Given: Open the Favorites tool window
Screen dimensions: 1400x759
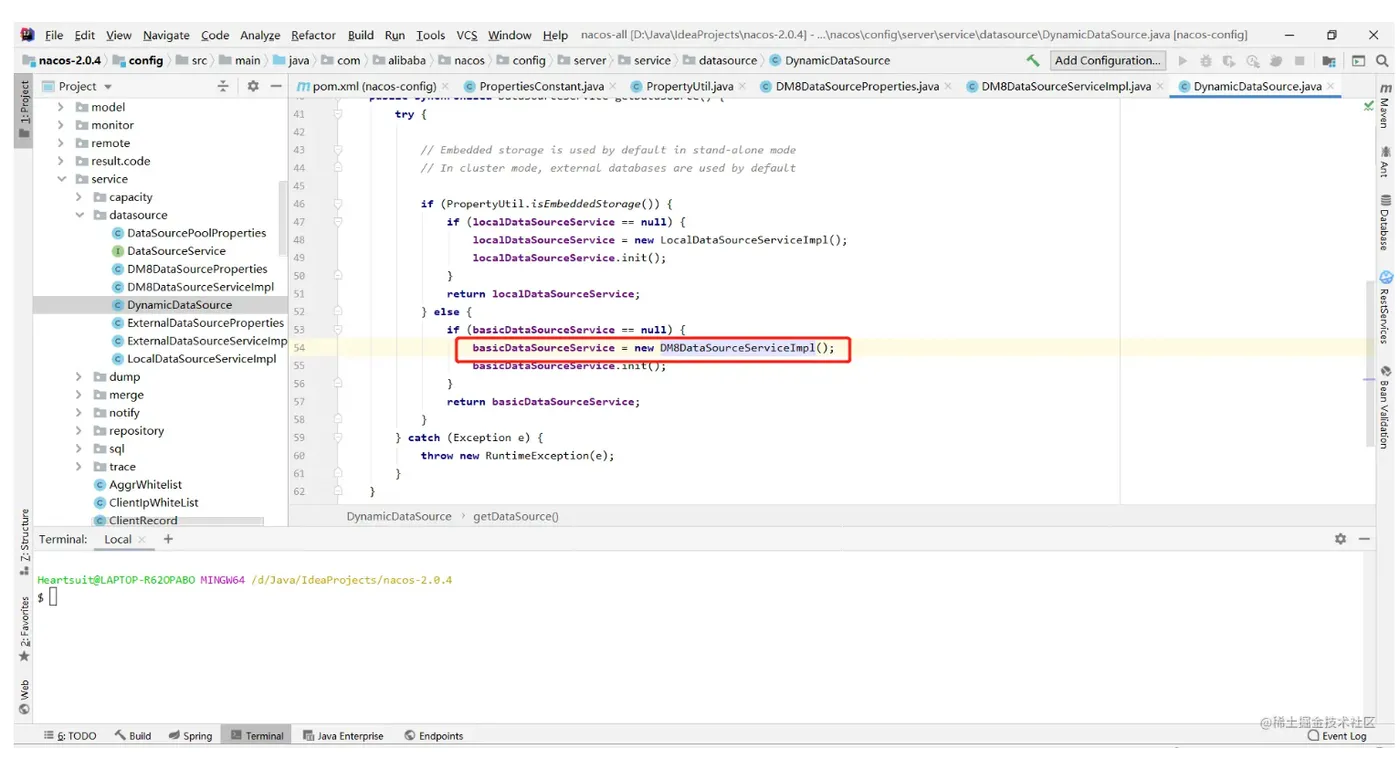Looking at the screenshot, I should pos(24,628).
